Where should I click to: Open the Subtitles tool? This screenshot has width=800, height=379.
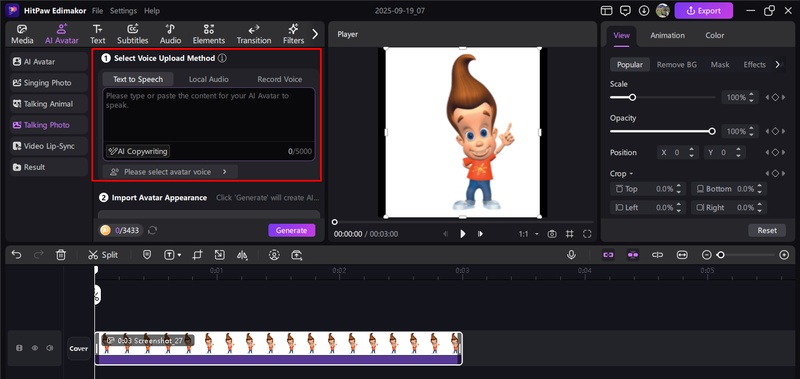point(133,34)
